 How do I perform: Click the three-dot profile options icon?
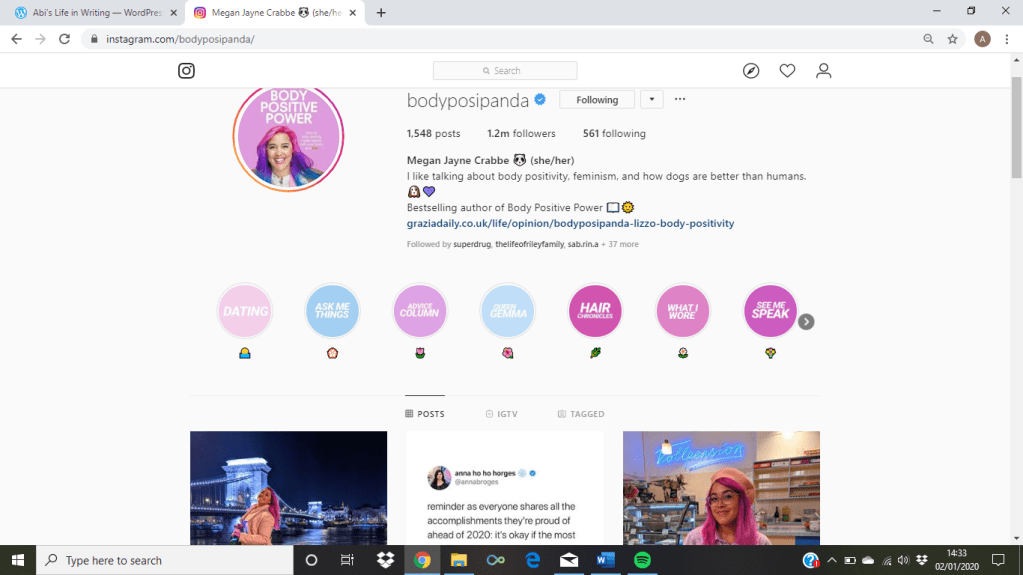(x=680, y=99)
